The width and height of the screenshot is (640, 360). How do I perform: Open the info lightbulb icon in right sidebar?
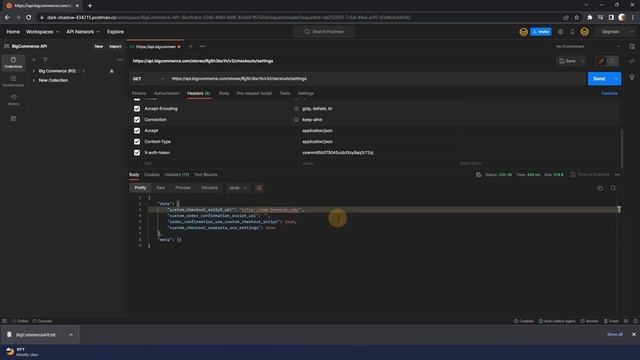coord(632,77)
